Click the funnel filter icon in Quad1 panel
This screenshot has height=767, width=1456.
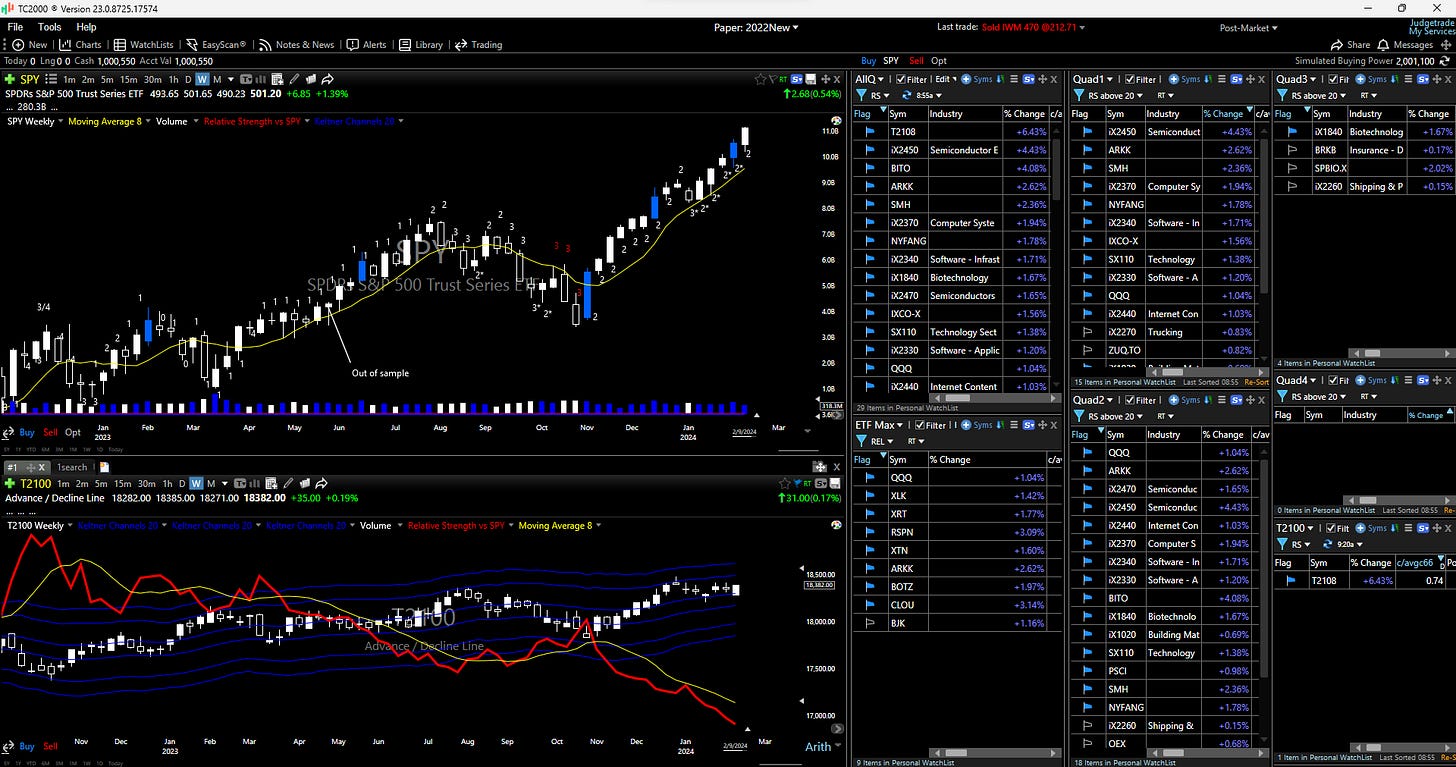(1079, 95)
